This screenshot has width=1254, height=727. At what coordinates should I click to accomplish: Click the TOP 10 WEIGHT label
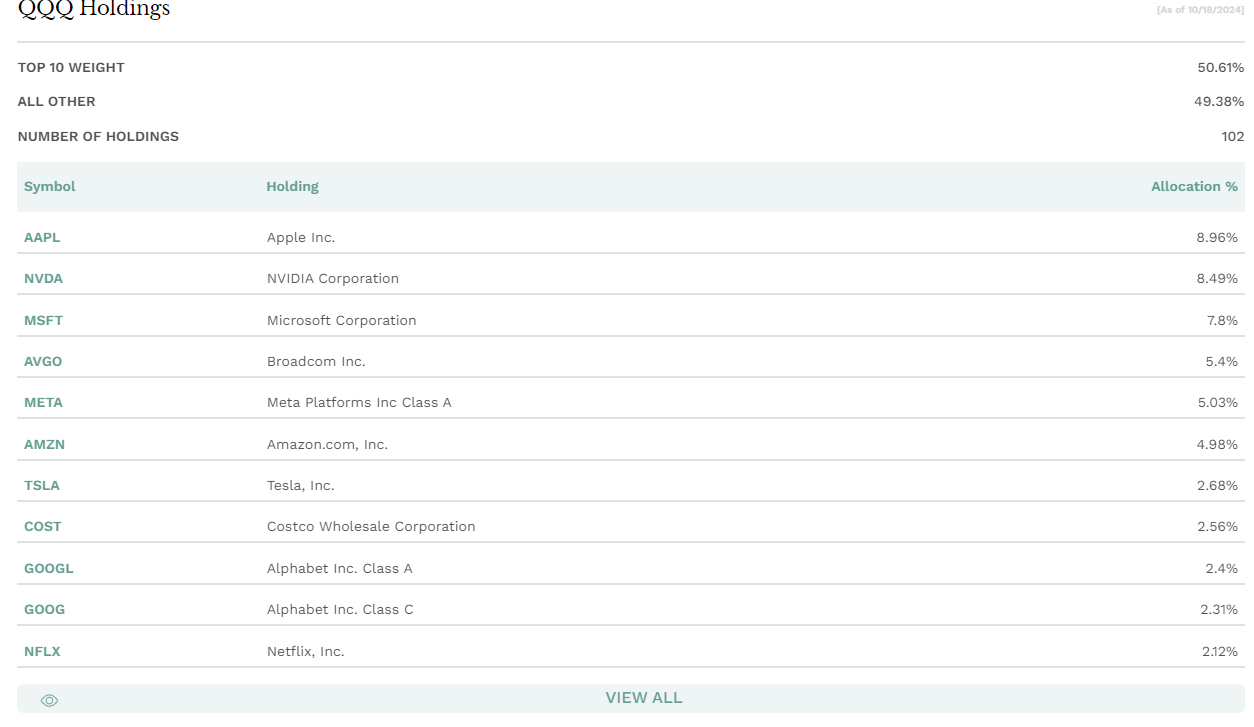(71, 68)
